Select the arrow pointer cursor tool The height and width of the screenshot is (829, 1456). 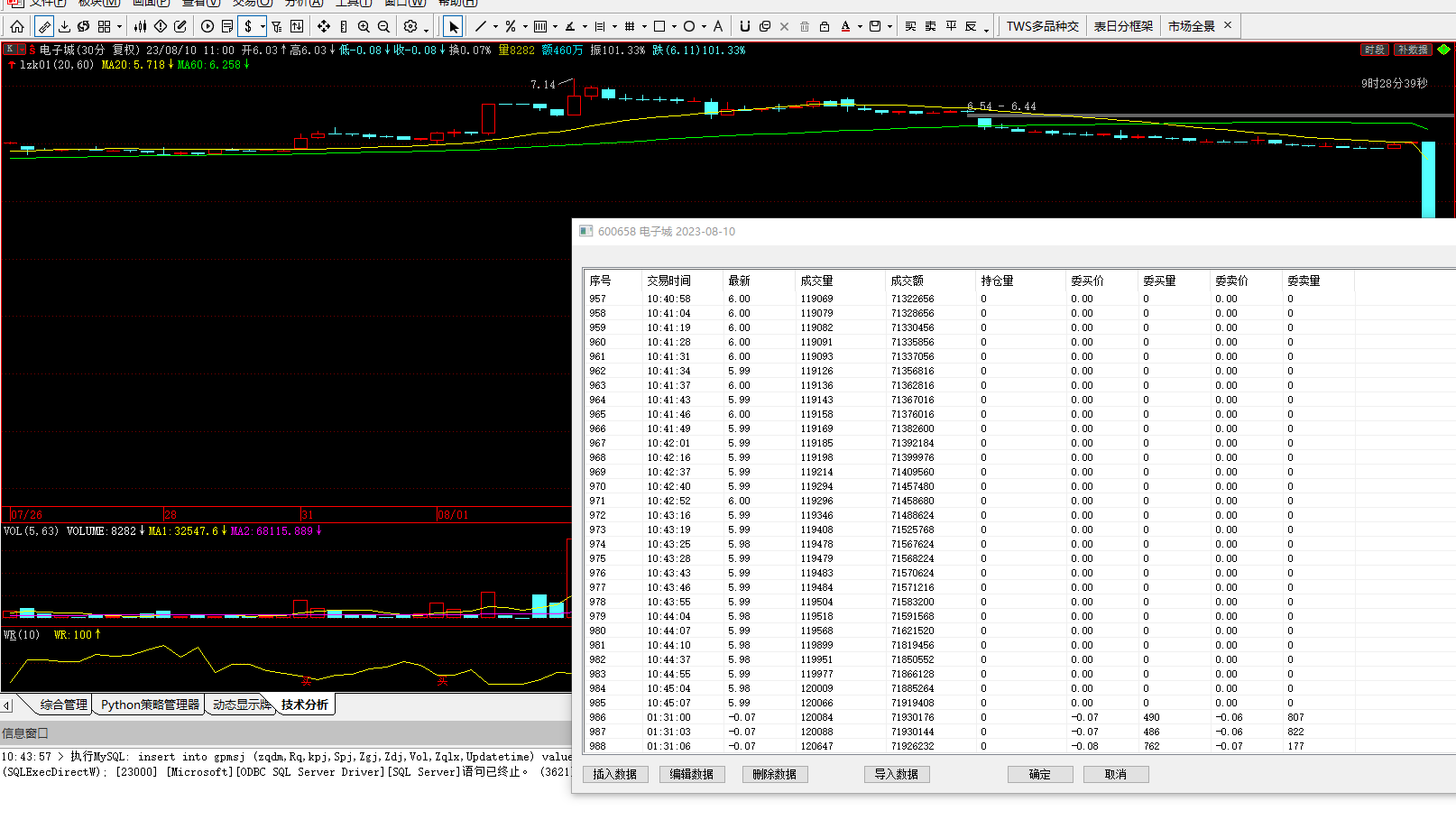[453, 26]
